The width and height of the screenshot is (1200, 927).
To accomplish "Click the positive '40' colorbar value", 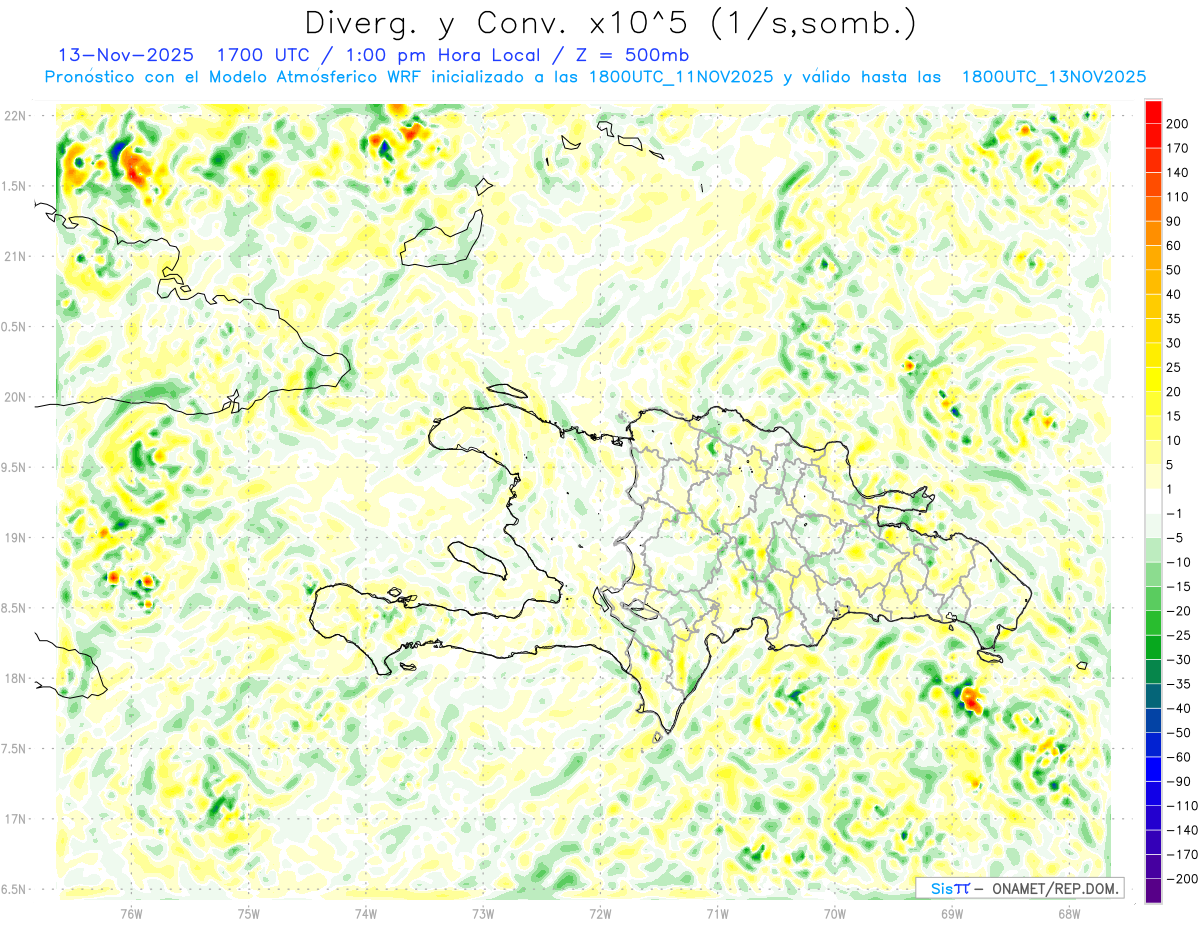I will tap(1174, 294).
